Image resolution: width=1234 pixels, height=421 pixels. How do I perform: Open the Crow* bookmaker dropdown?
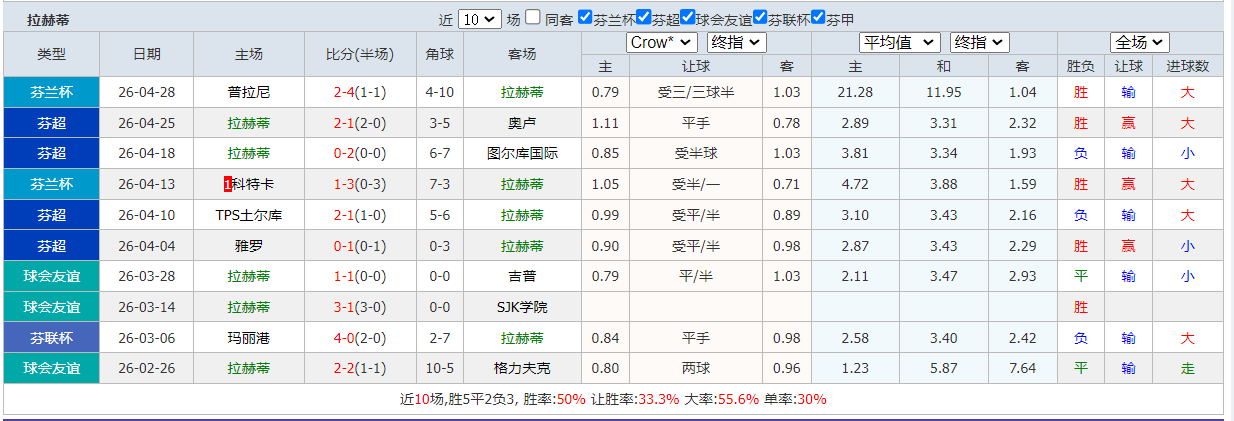tap(662, 42)
